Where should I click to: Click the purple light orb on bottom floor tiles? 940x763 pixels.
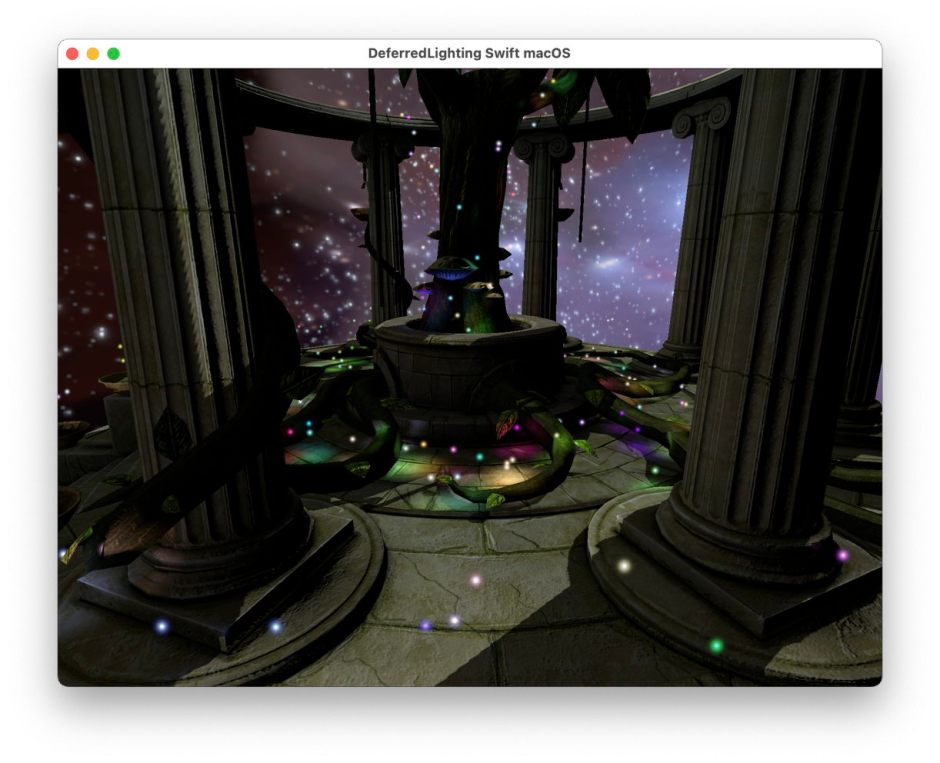tap(426, 626)
